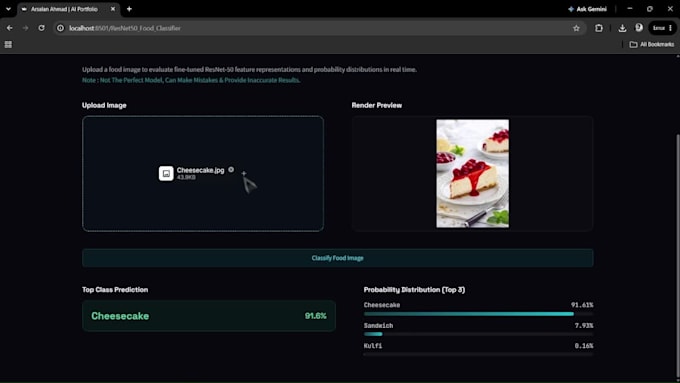
Task: Click the Sandwich probability bar
Action: coord(478,334)
